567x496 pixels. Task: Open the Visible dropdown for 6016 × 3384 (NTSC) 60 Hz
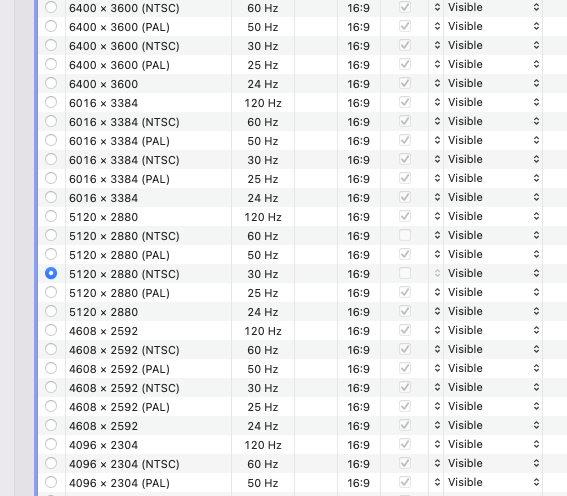click(493, 121)
